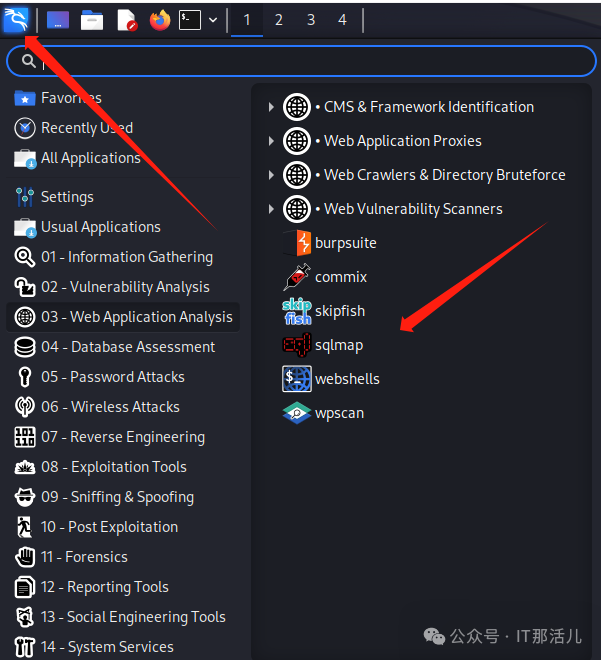Switch to workspace 1
This screenshot has width=601, height=660.
pos(247,20)
